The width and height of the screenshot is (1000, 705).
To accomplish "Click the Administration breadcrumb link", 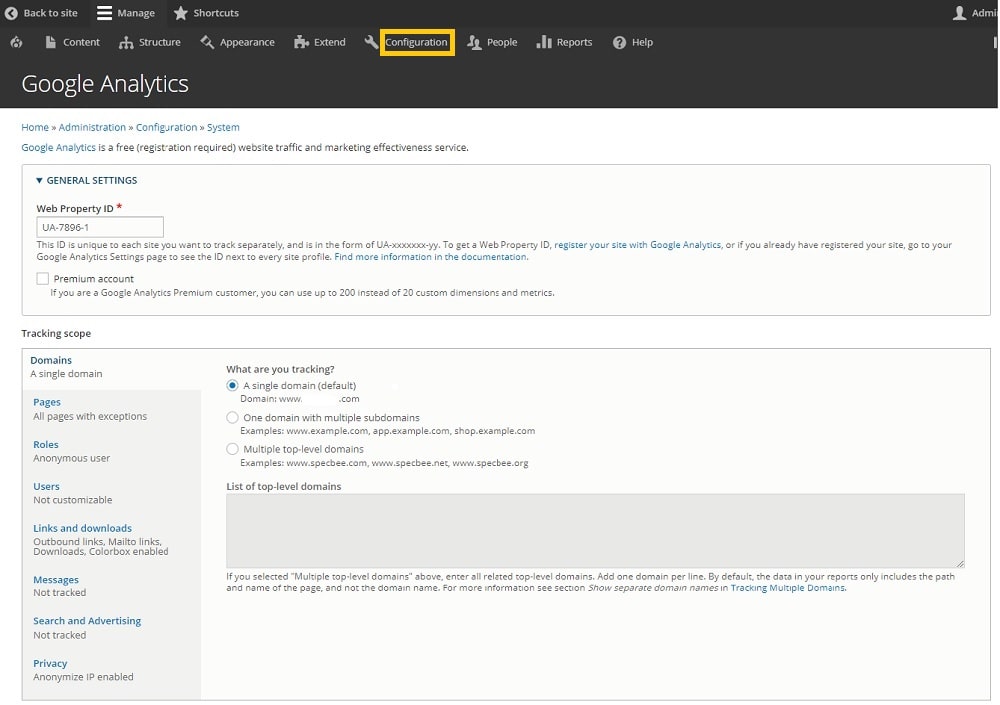I will pos(92,127).
